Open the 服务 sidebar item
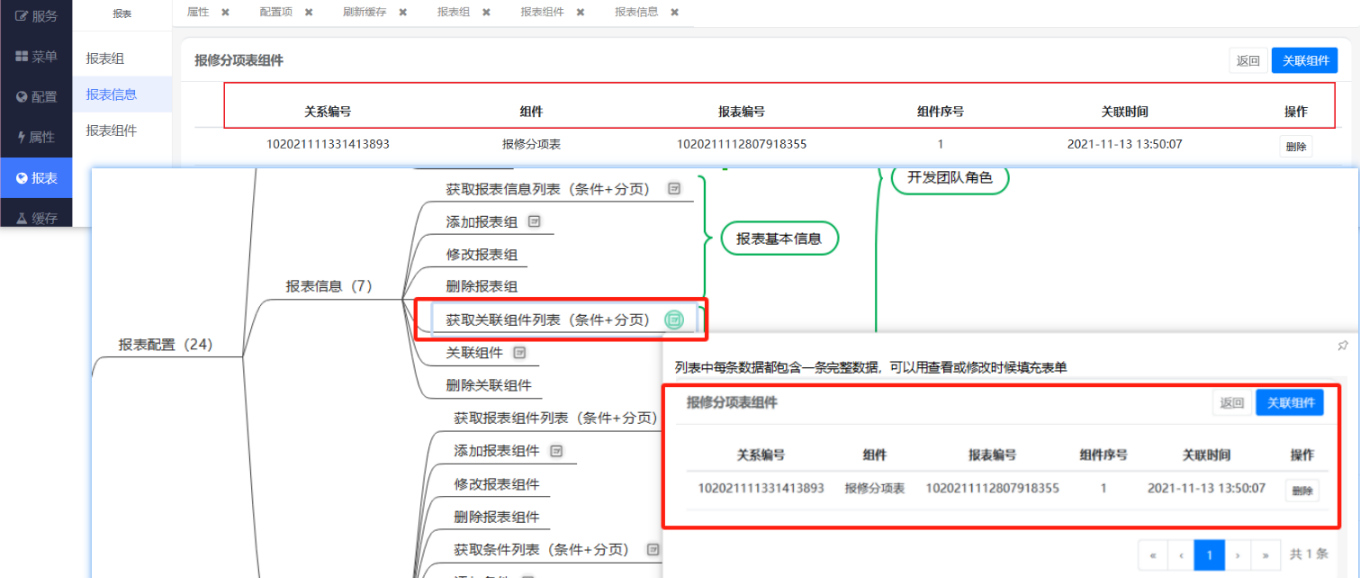The height and width of the screenshot is (578, 1360). (x=36, y=16)
